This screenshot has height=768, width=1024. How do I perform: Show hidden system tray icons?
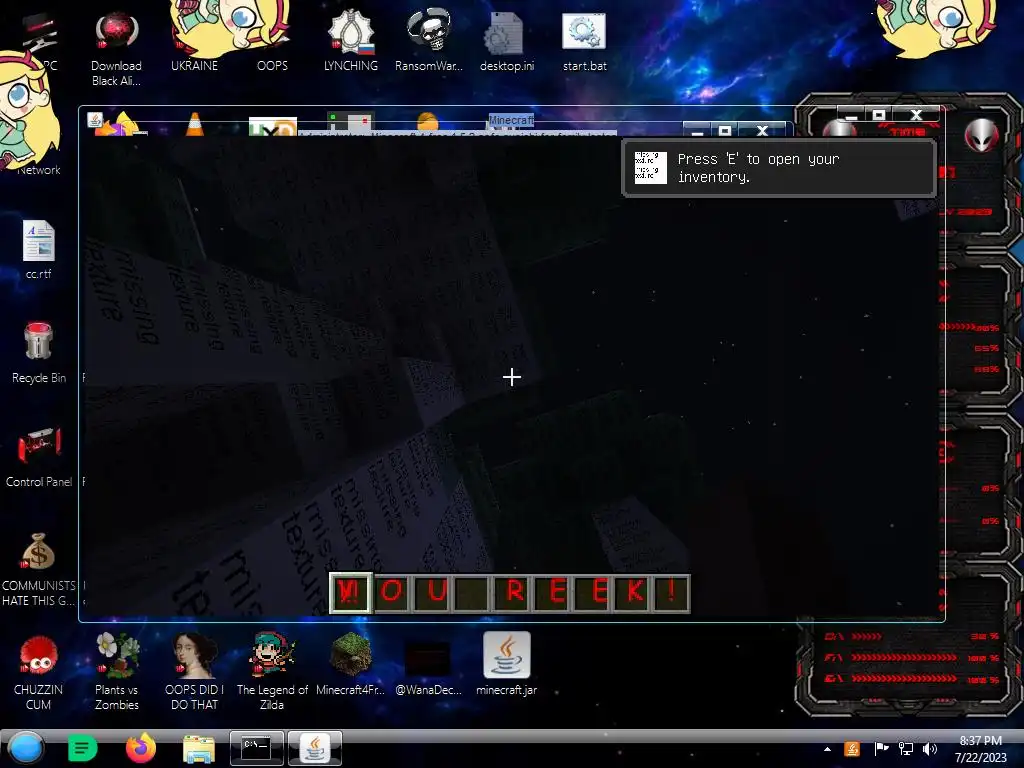pyautogui.click(x=827, y=749)
